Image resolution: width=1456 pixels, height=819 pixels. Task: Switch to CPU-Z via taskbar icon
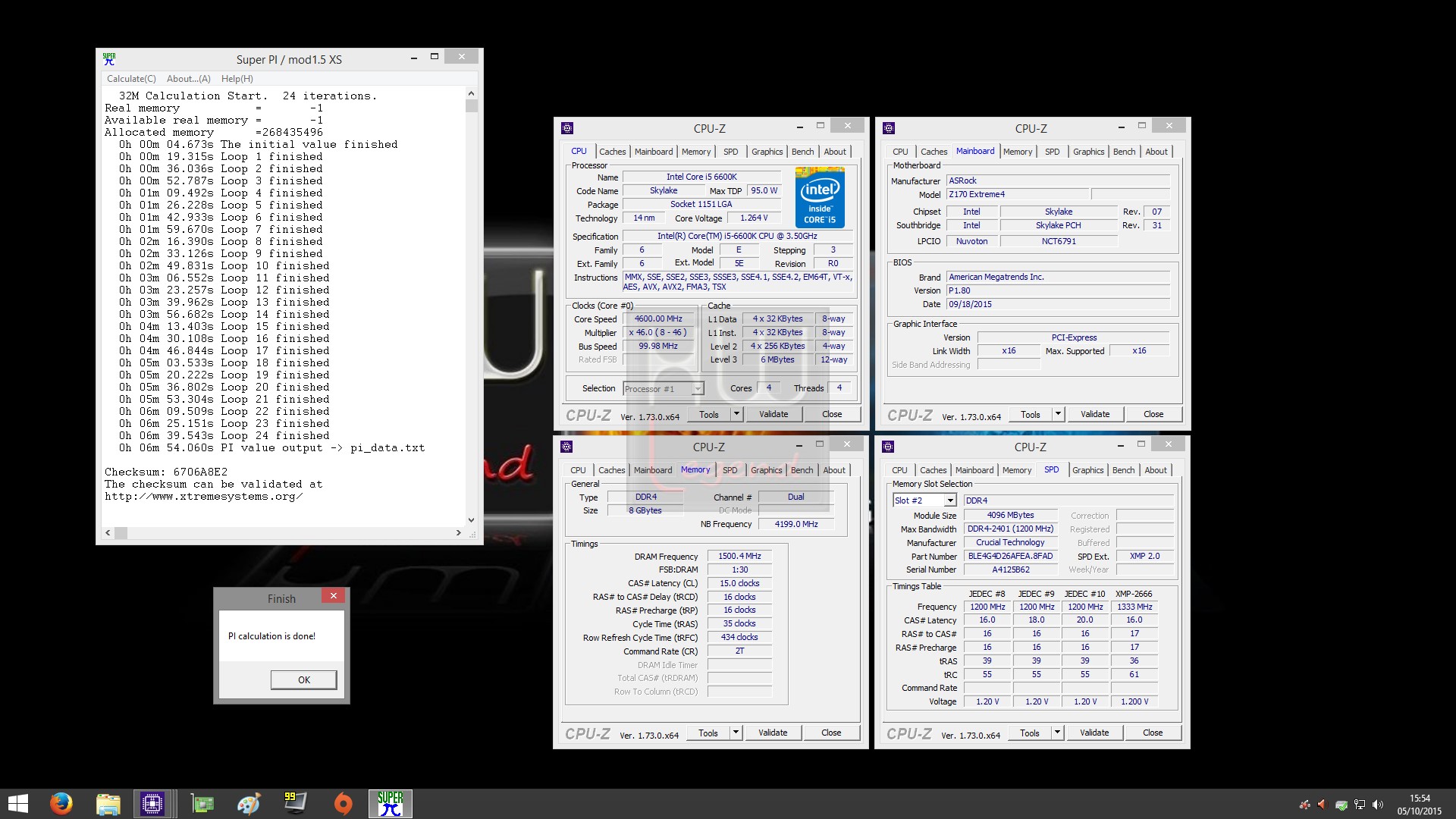[152, 804]
